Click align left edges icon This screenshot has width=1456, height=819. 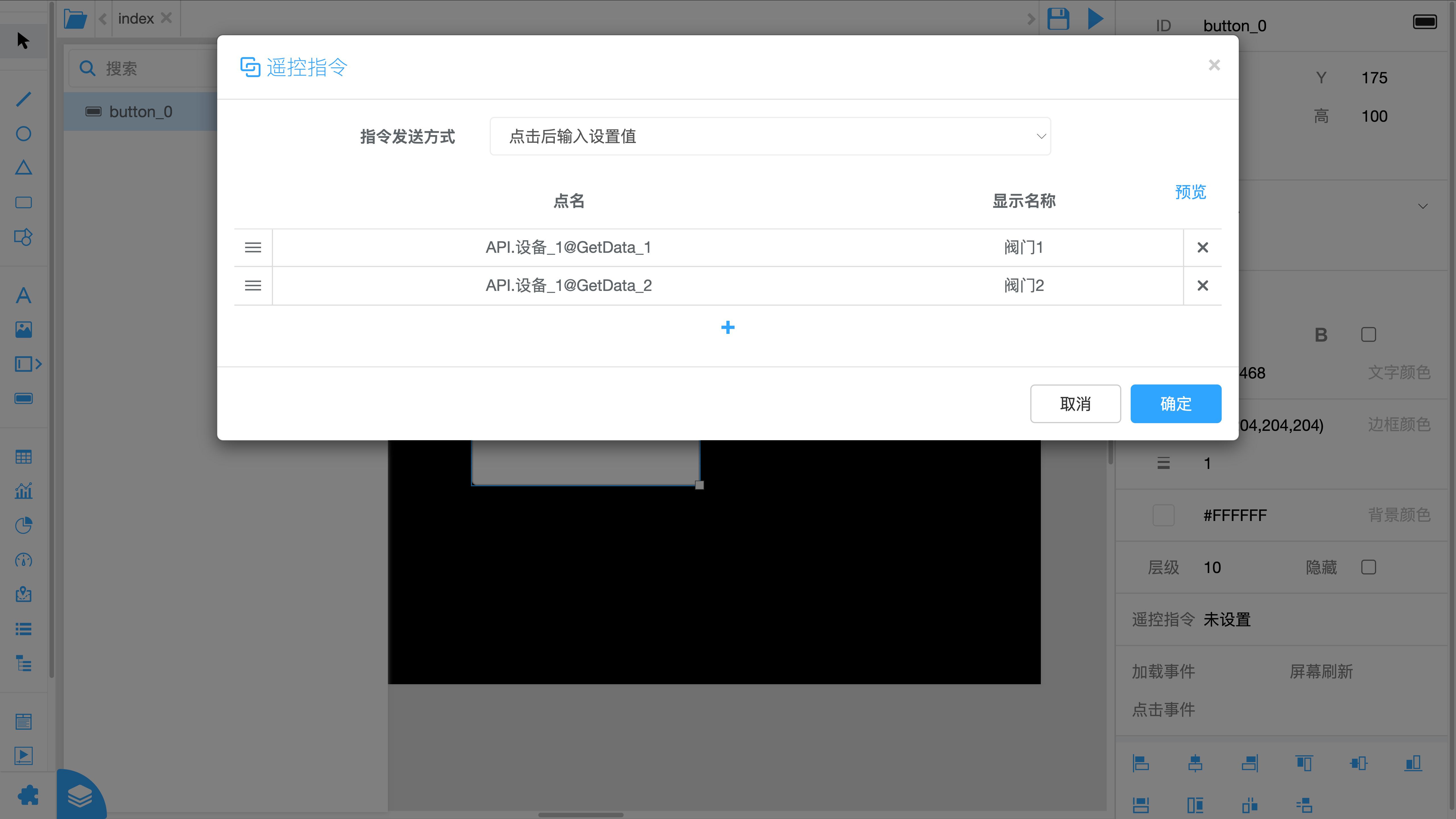[x=1141, y=763]
